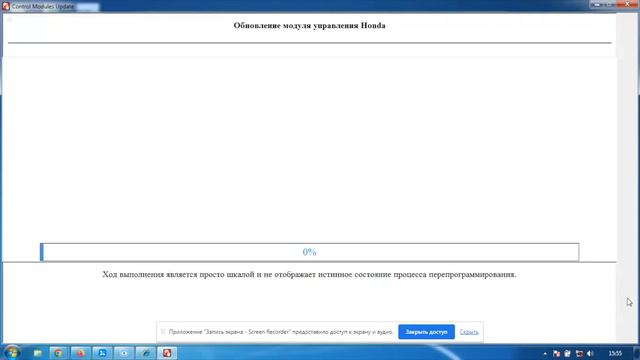Show hidden system tray icons arrow
This screenshot has width=640, height=360.
coord(545,353)
